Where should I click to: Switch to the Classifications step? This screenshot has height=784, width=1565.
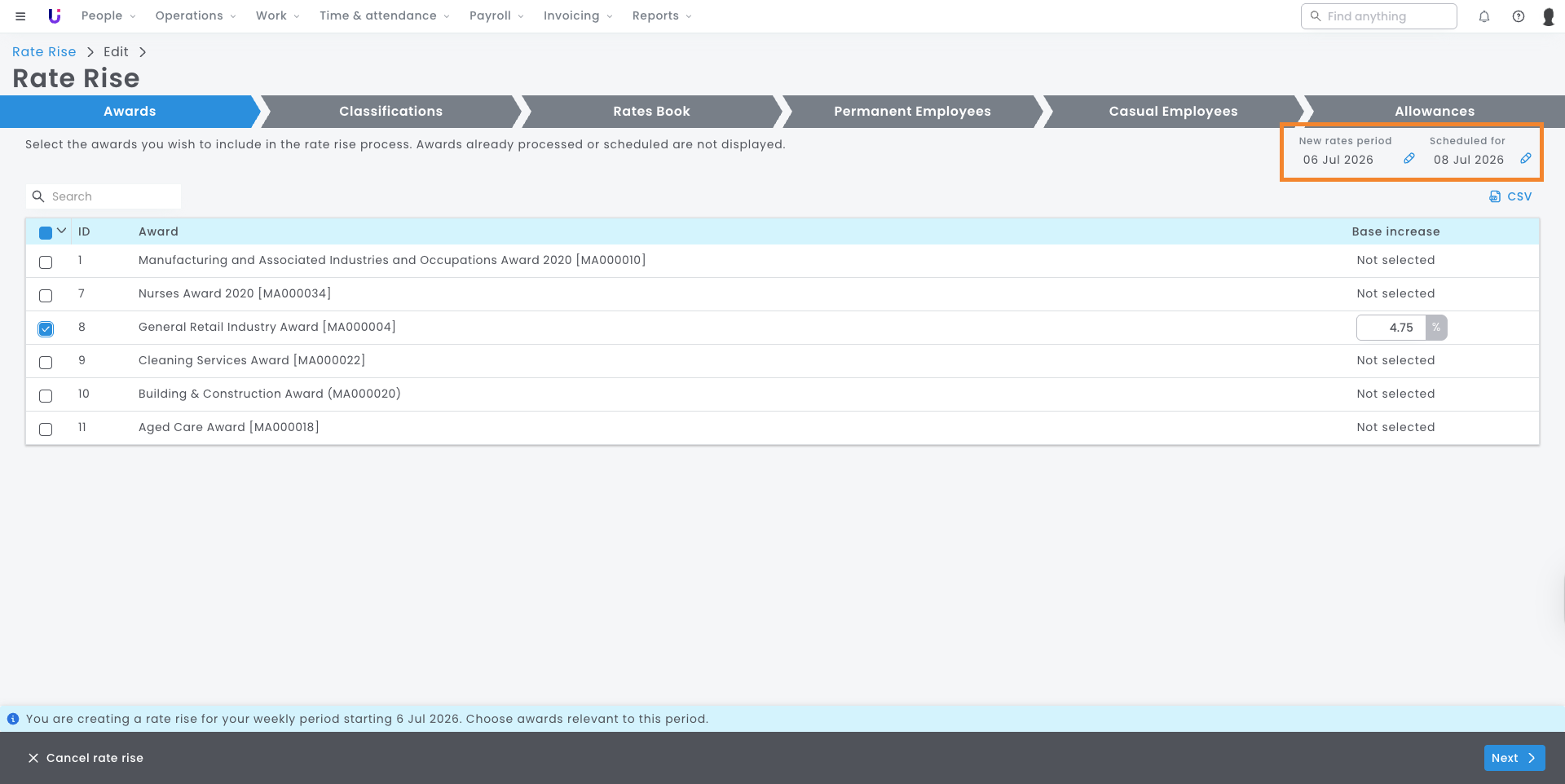click(391, 112)
